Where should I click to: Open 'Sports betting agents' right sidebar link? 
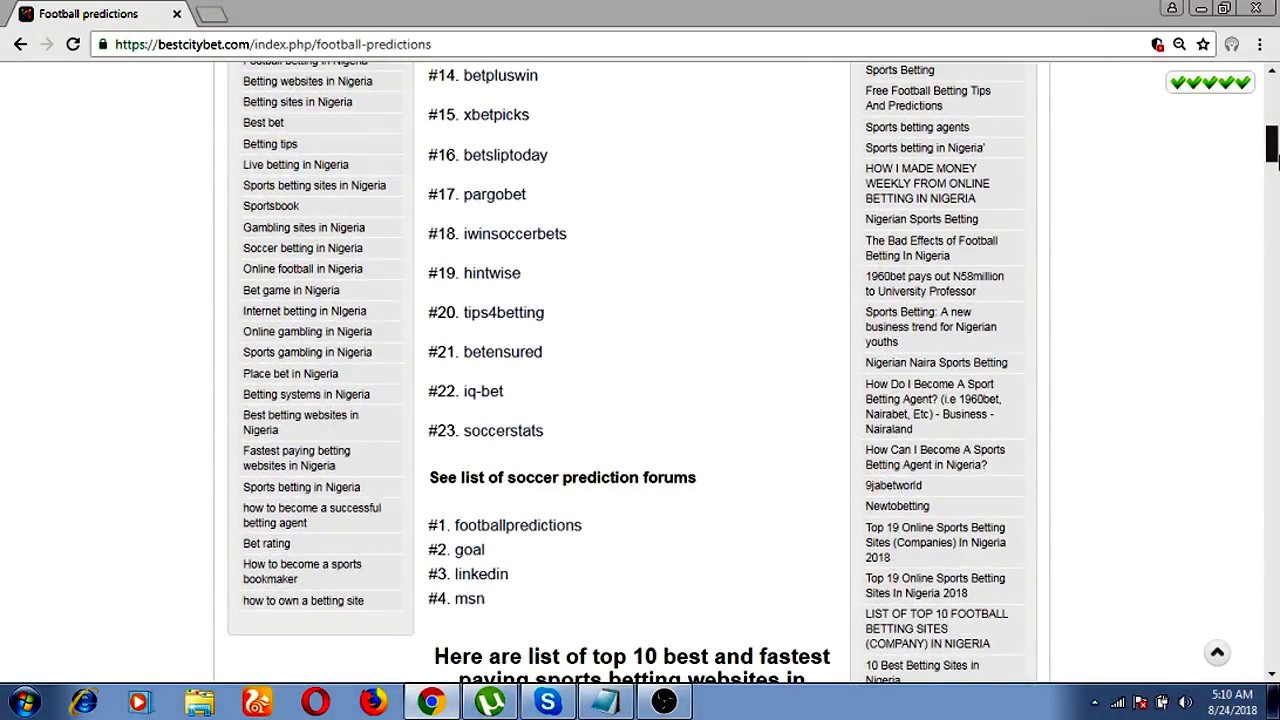(x=917, y=127)
